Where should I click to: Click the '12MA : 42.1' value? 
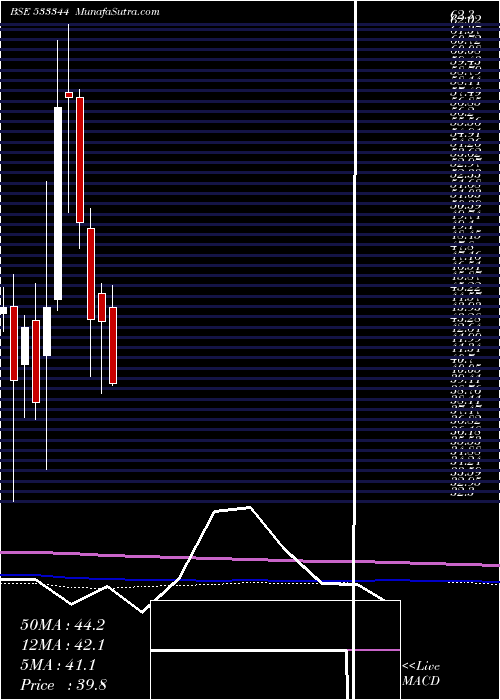pos(62,645)
